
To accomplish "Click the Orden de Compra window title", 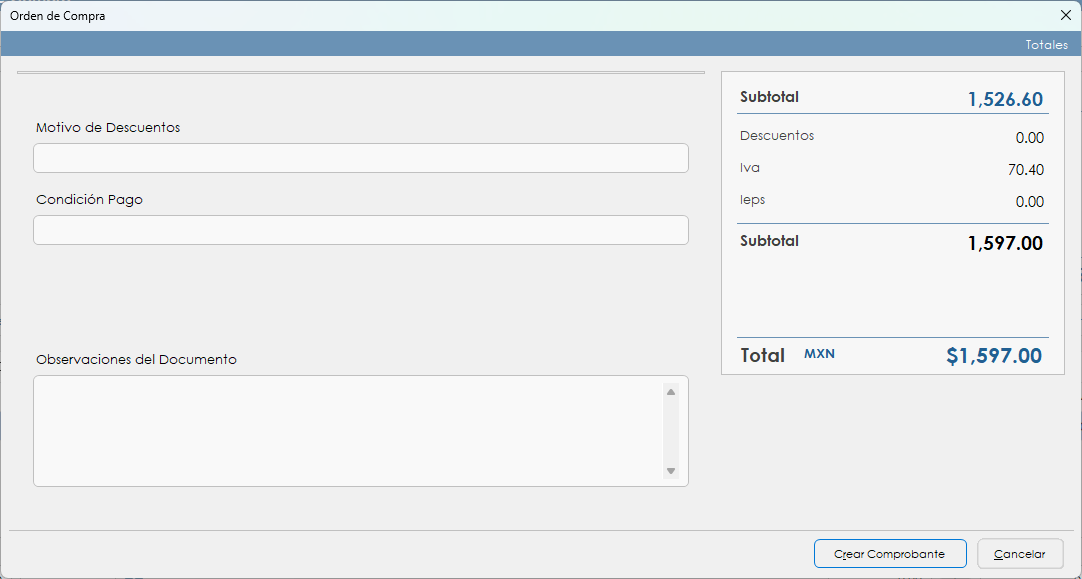I will click(57, 16).
